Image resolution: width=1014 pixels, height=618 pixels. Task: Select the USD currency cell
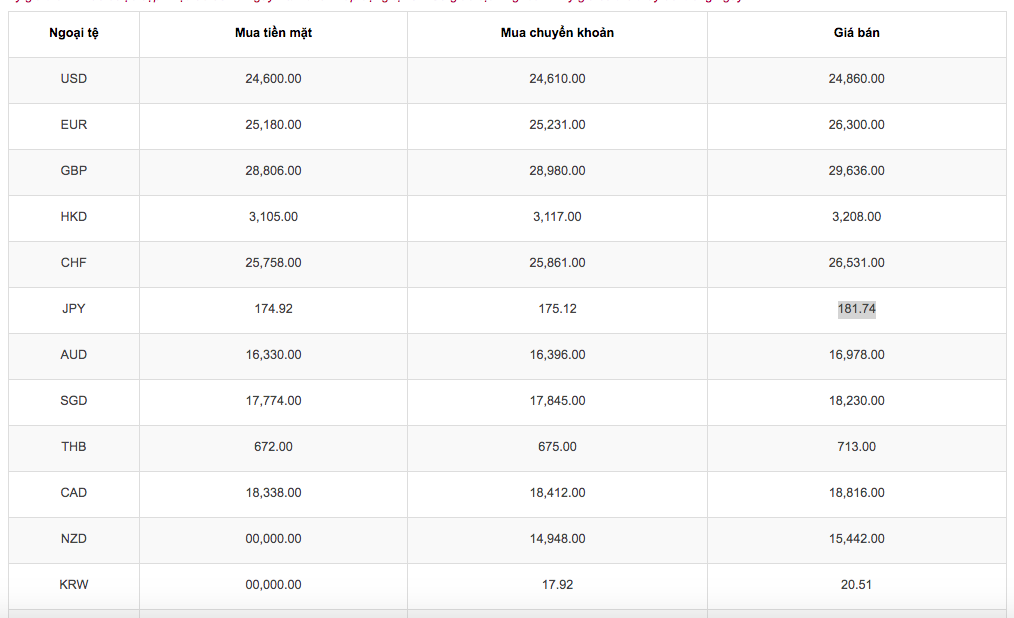(x=74, y=79)
